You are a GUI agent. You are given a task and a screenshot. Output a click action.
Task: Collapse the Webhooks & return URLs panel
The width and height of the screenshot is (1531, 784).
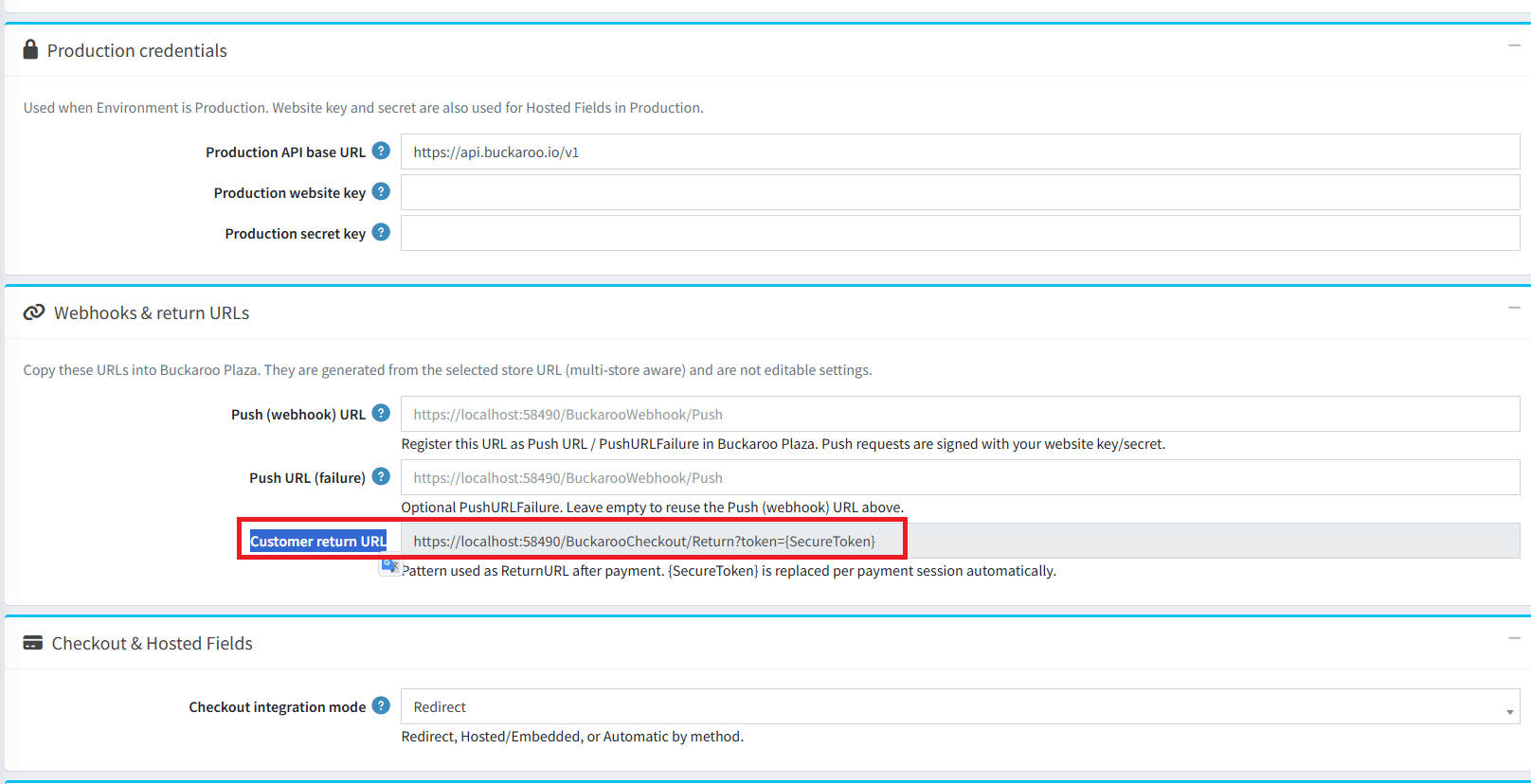[x=1514, y=308]
